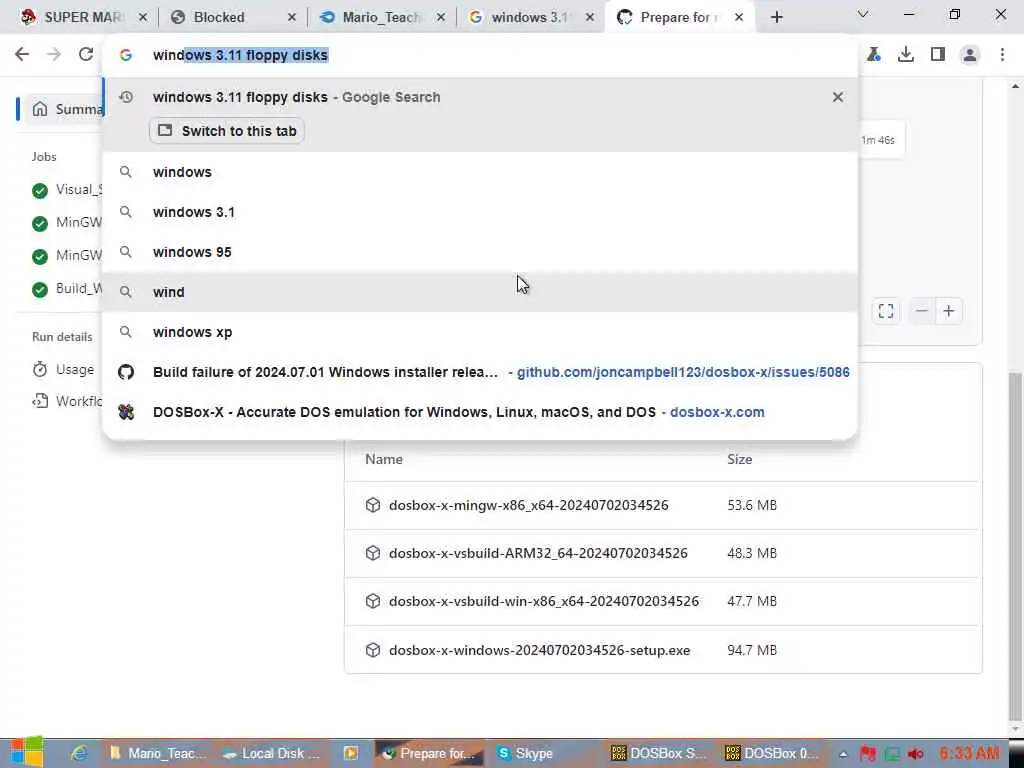Switch to the Mario_Teach tab

pos(381,17)
